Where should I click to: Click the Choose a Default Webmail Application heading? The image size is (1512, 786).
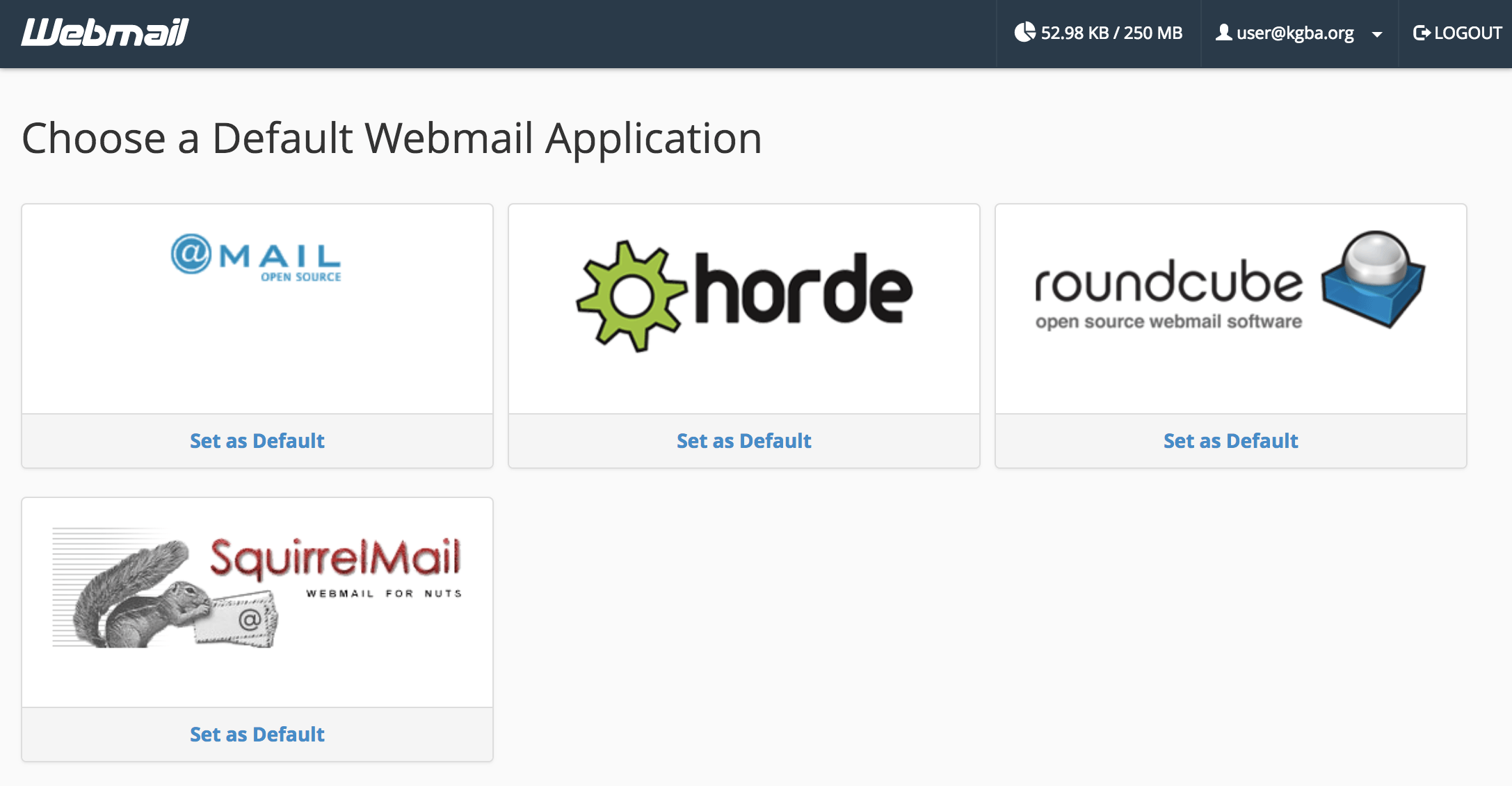tap(392, 138)
